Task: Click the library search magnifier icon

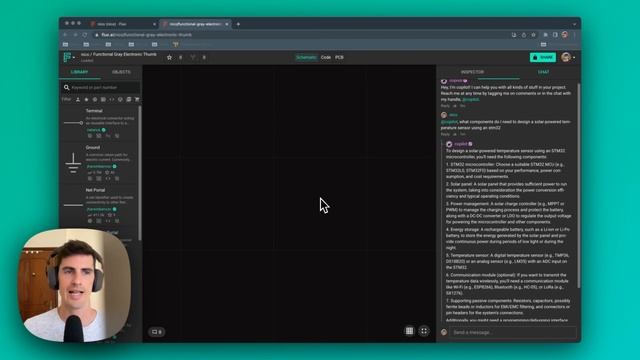Action: pyautogui.click(x=67, y=87)
